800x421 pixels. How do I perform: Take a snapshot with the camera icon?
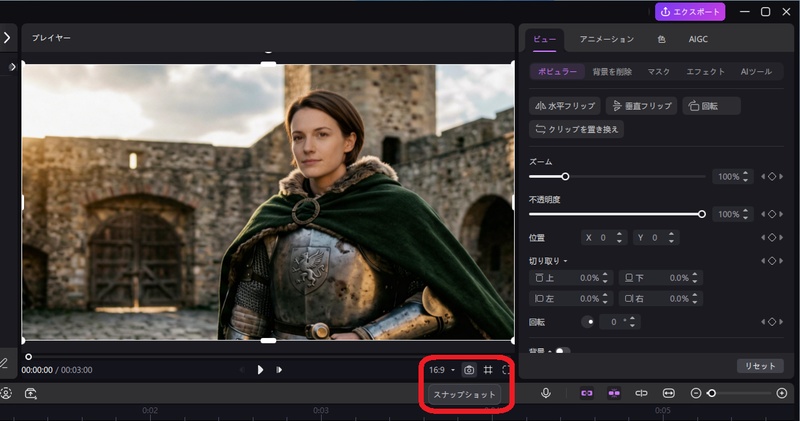(469, 370)
